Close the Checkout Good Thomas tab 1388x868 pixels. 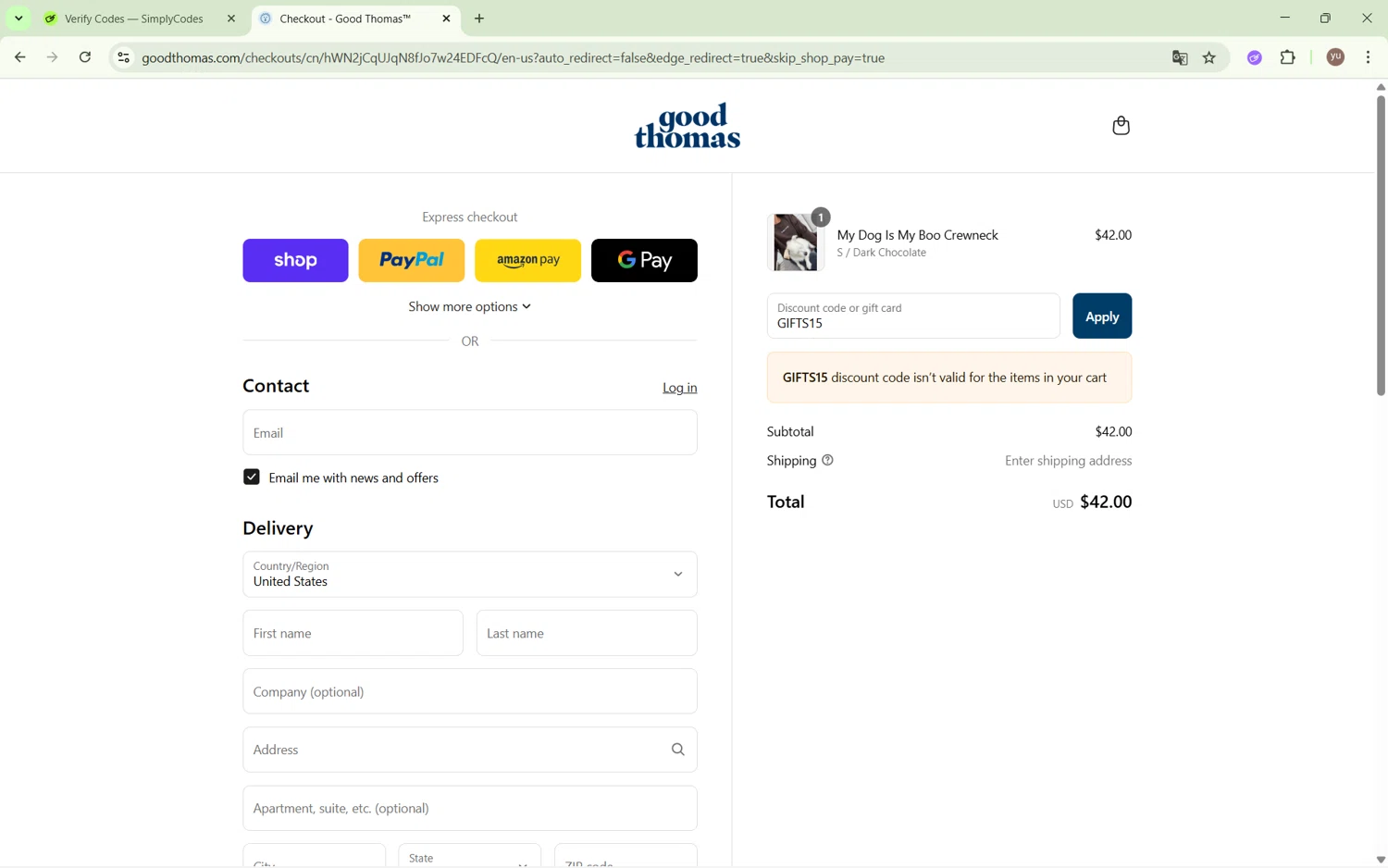click(x=446, y=19)
